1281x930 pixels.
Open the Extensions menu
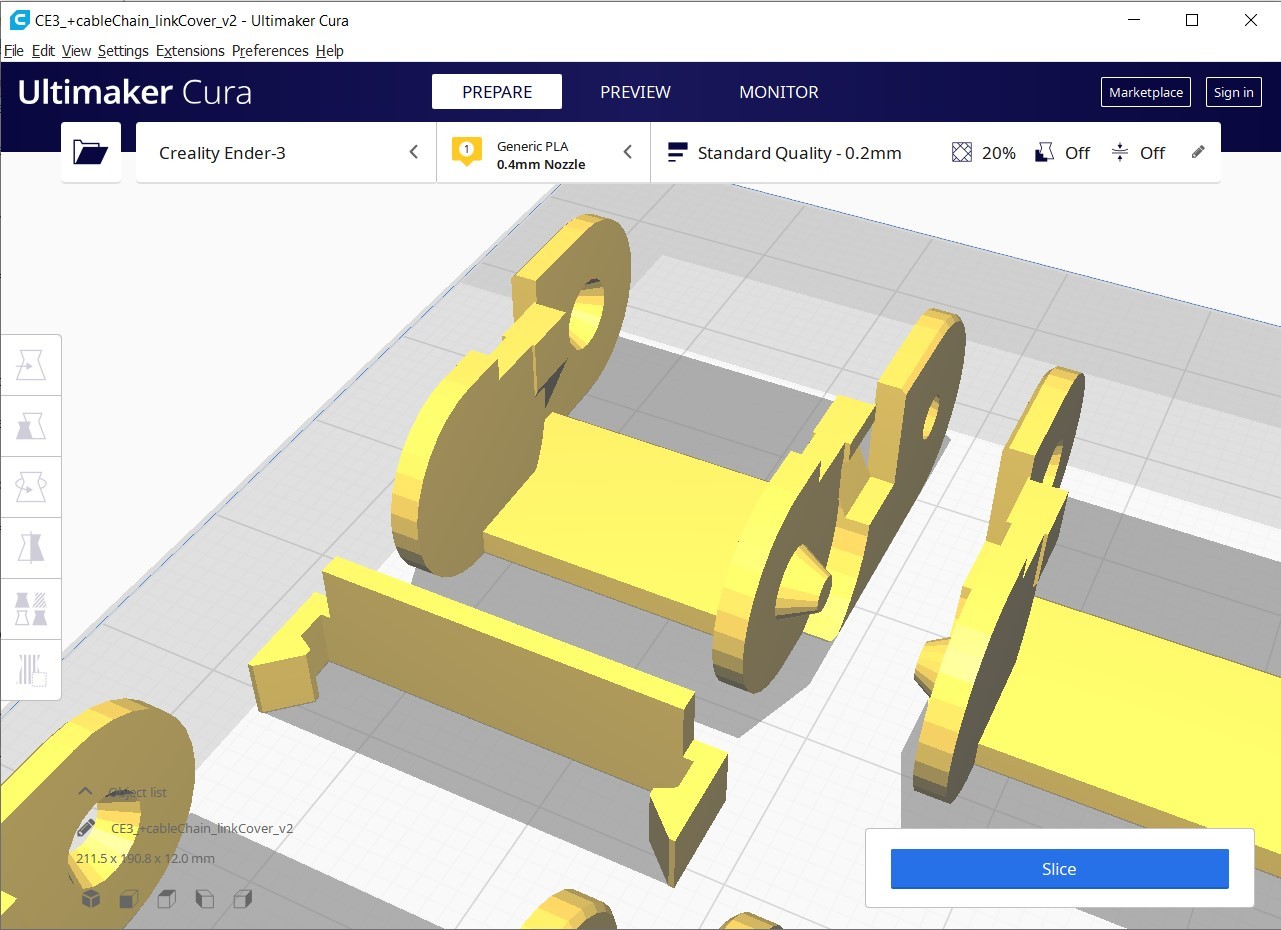point(190,51)
